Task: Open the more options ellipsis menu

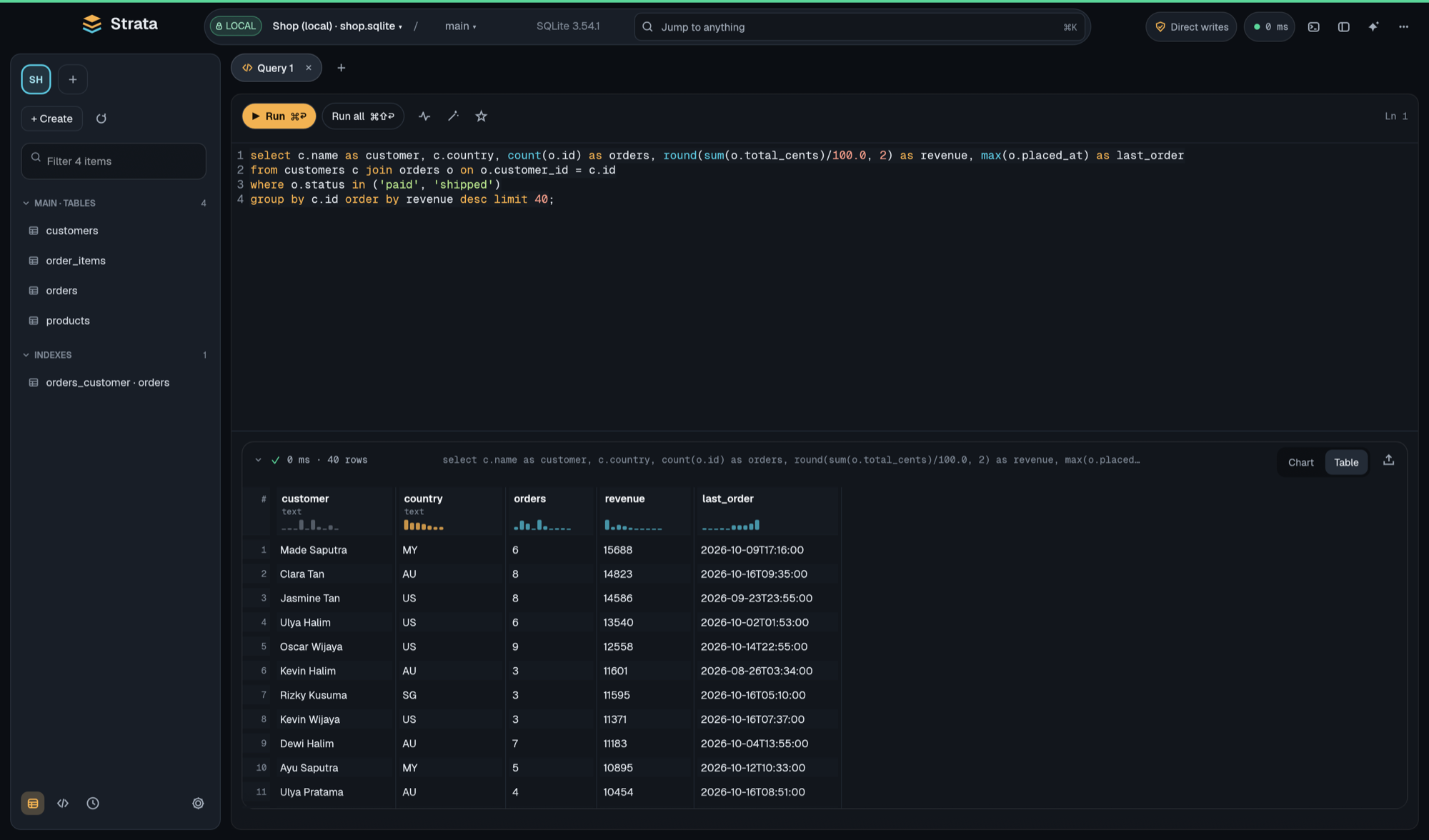Action: pyautogui.click(x=1403, y=26)
